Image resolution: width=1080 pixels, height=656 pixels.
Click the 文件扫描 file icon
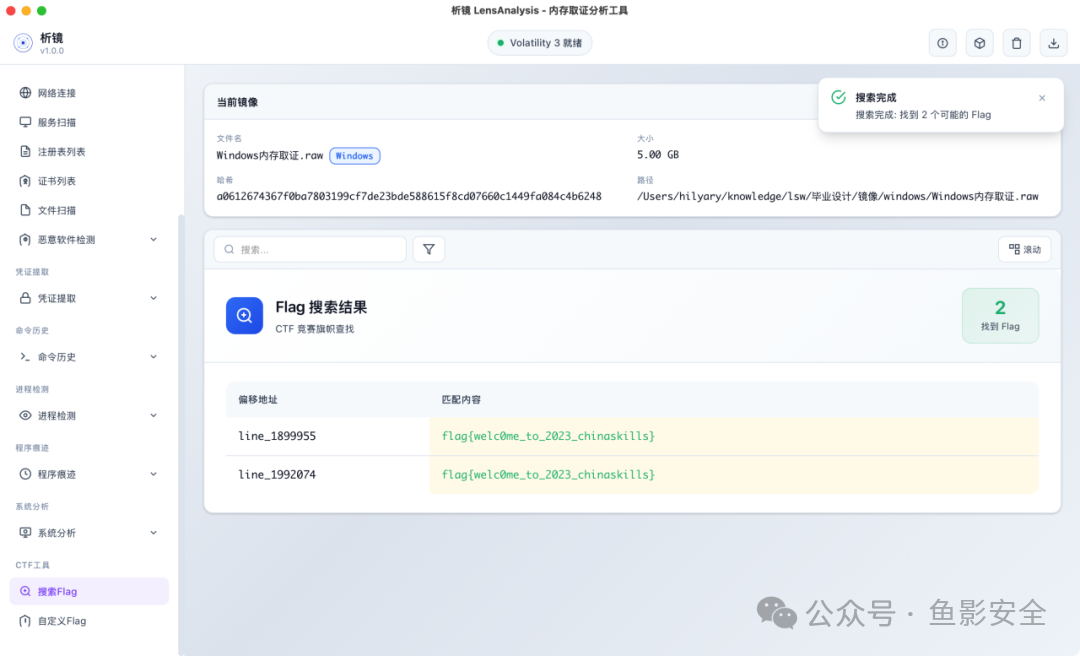(x=25, y=210)
